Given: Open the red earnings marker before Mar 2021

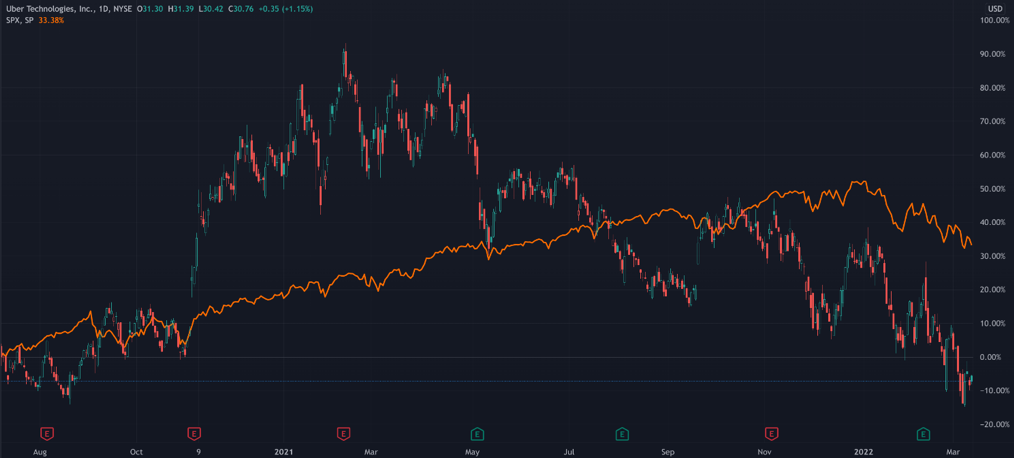Looking at the screenshot, I should point(343,434).
